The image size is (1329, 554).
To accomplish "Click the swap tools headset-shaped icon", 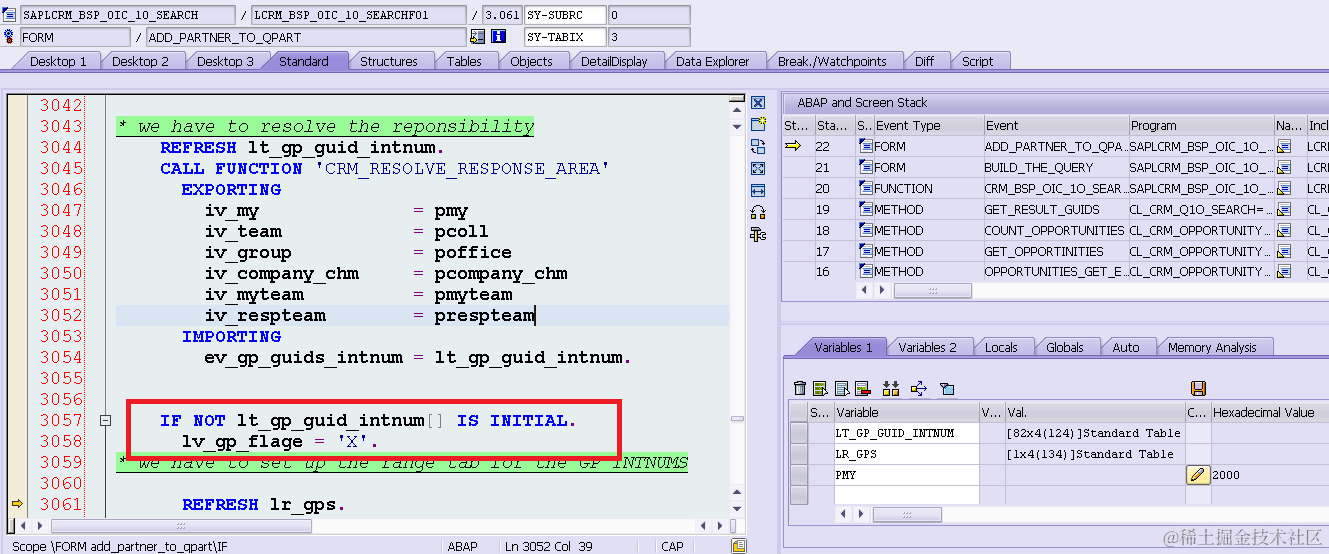I will click(758, 212).
